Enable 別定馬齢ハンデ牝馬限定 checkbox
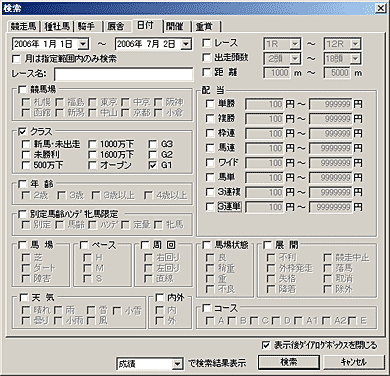 point(23,214)
